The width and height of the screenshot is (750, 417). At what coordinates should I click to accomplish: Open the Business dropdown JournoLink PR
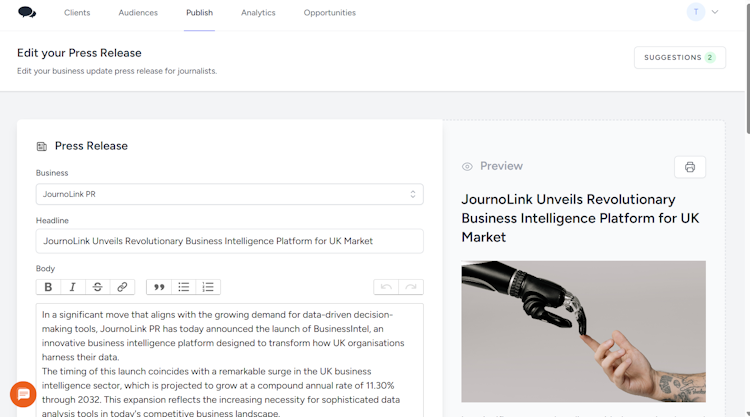point(230,194)
